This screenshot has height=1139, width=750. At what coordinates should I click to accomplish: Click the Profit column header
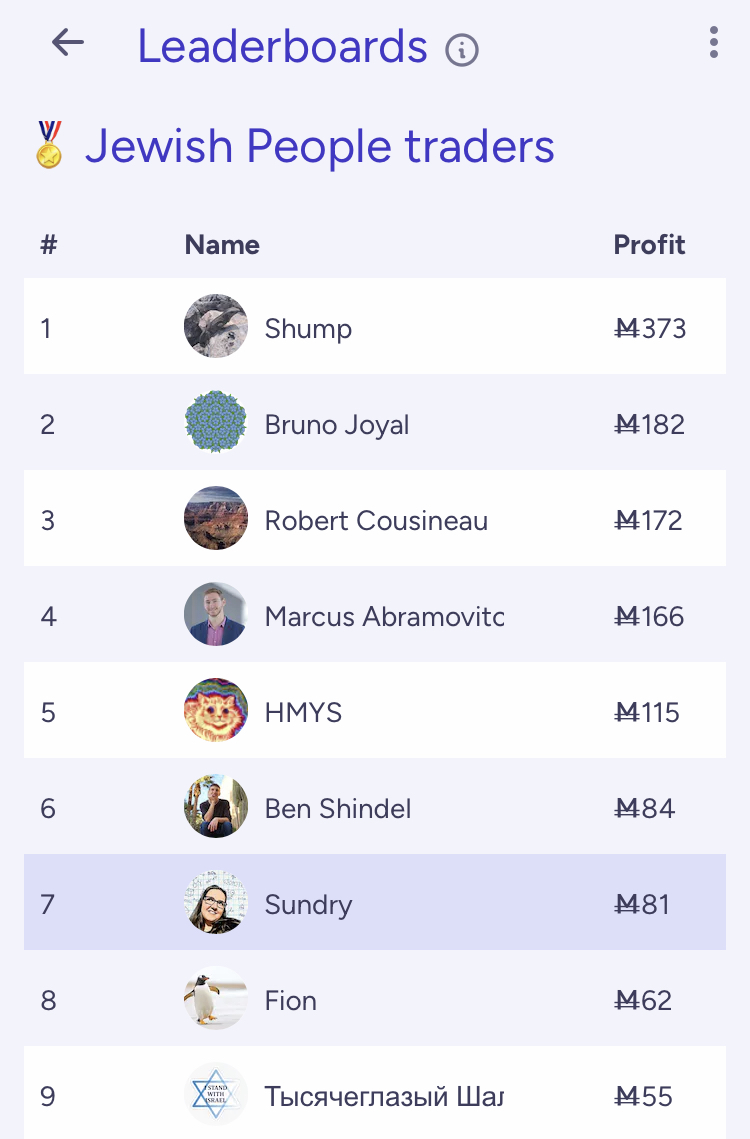[649, 245]
